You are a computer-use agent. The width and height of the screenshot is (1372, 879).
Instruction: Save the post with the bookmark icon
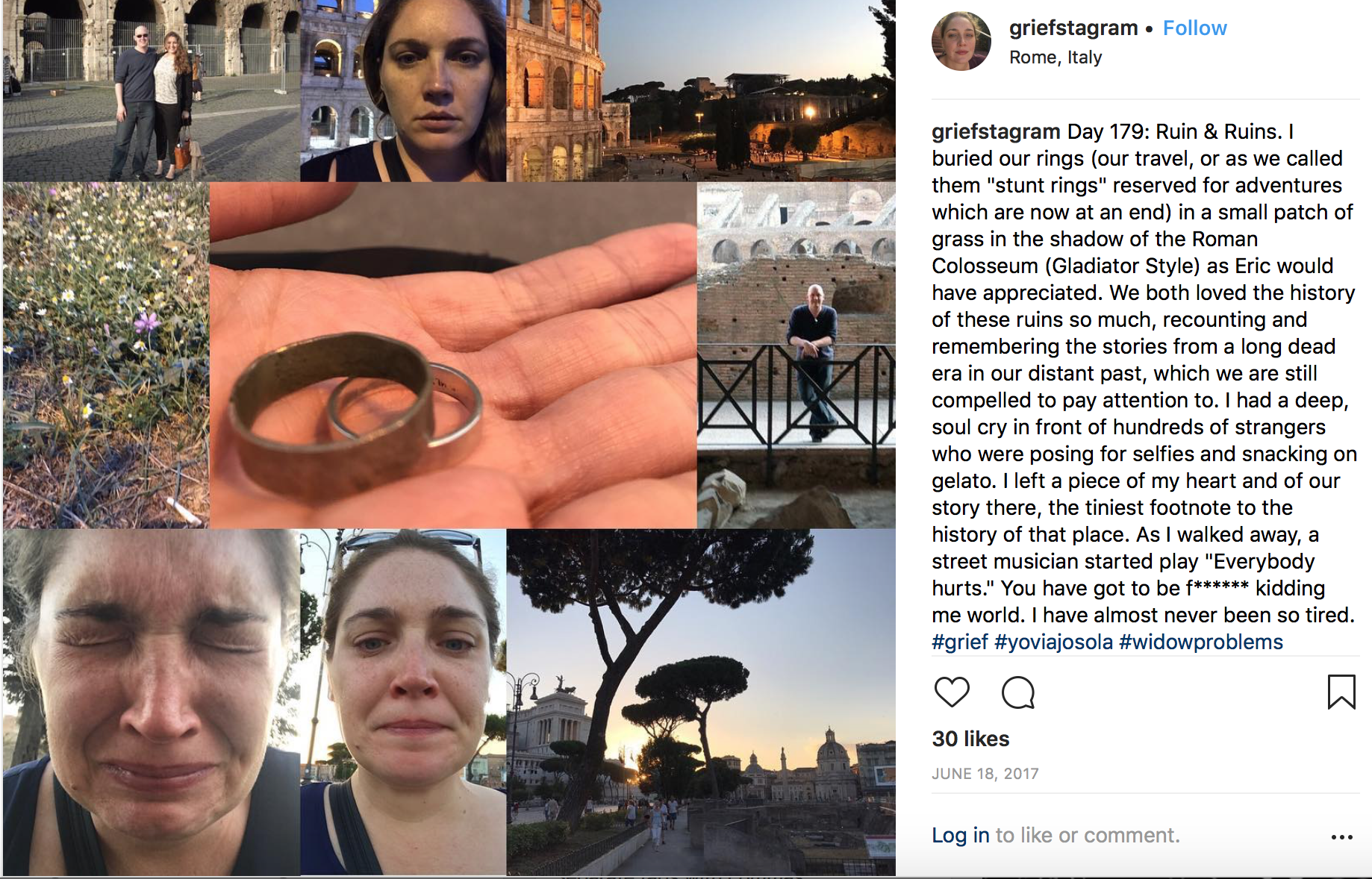(1341, 692)
